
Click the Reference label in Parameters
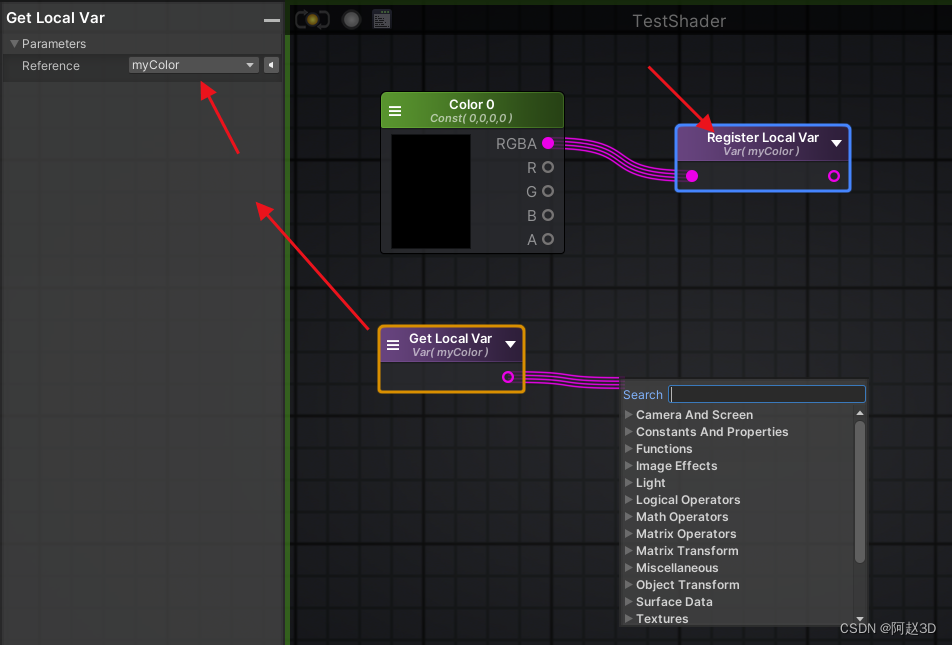(x=51, y=66)
